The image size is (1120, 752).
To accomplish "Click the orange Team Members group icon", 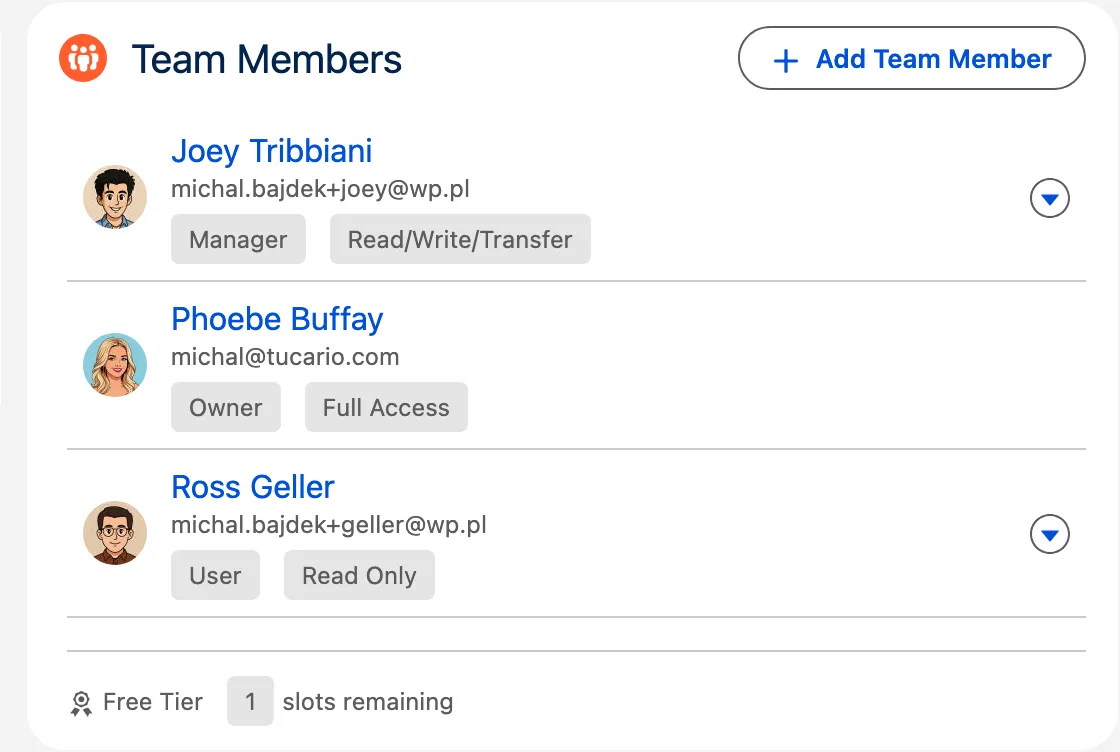I will pyautogui.click(x=83, y=59).
